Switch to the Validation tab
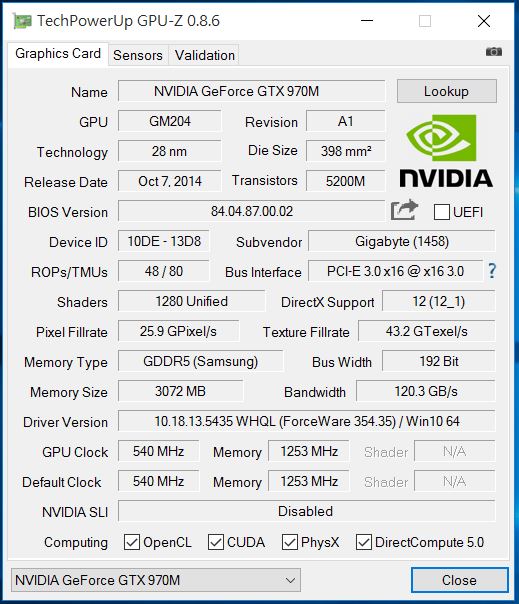This screenshot has width=519, height=604. pyautogui.click(x=205, y=55)
